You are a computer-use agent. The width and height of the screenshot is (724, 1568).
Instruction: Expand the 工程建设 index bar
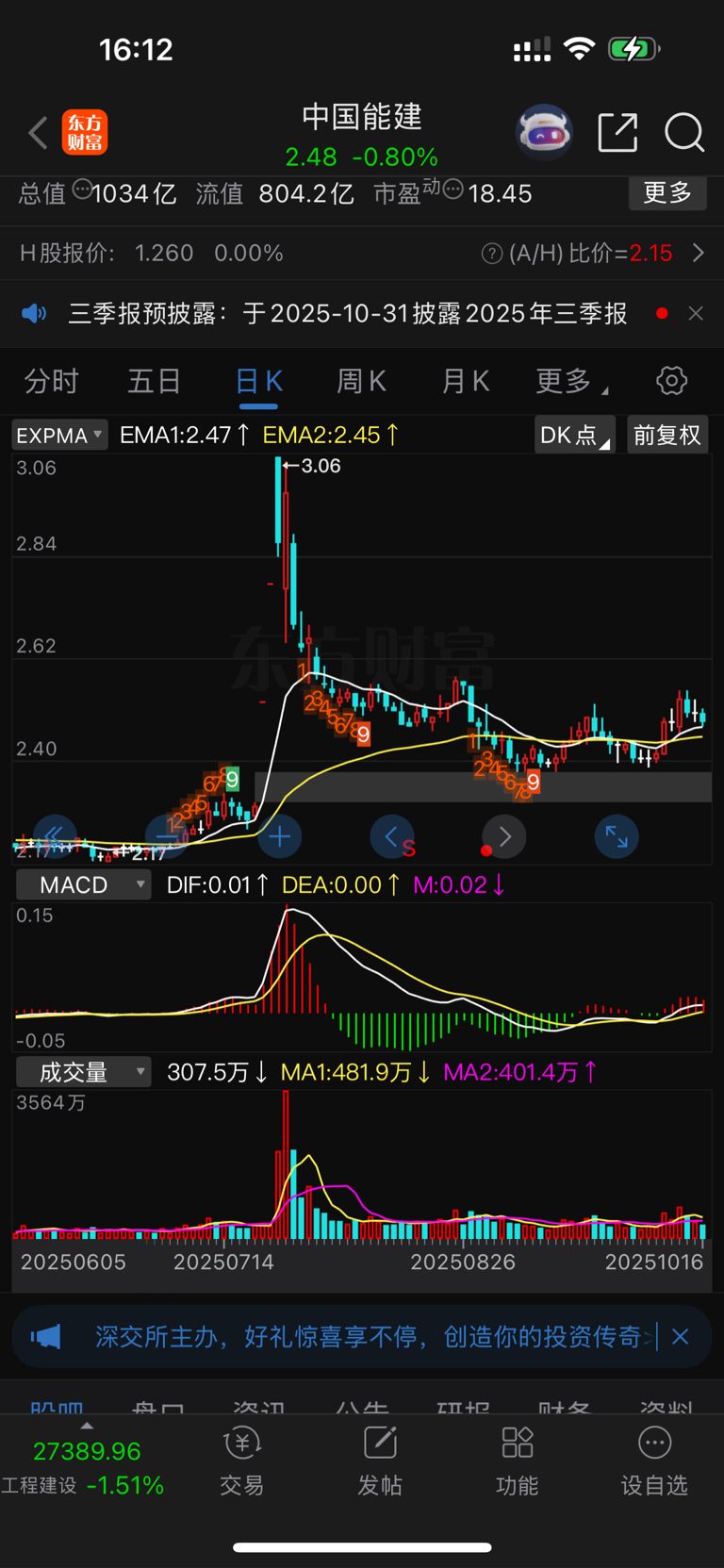(86, 1426)
